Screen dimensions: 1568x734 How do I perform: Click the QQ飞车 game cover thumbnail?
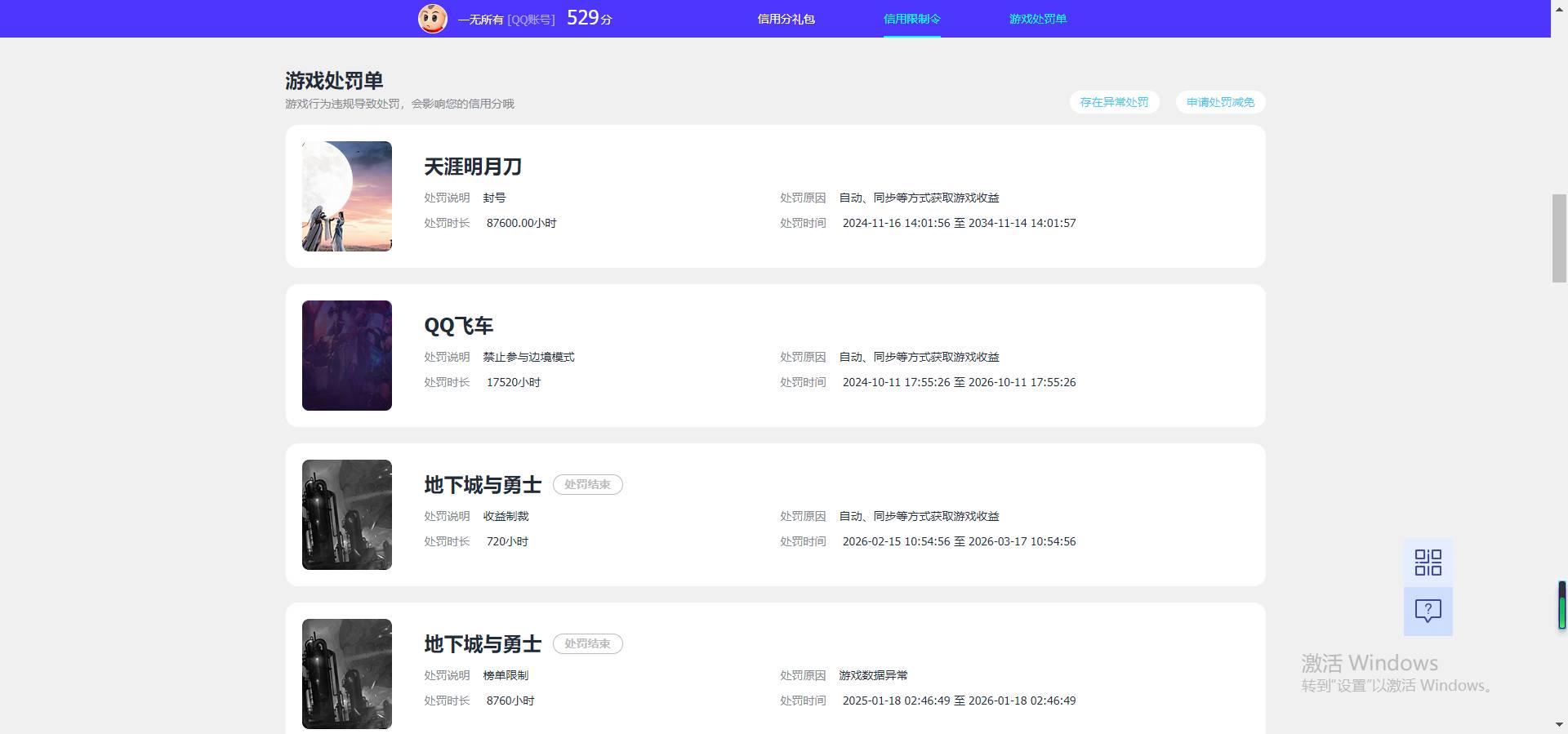coord(347,355)
